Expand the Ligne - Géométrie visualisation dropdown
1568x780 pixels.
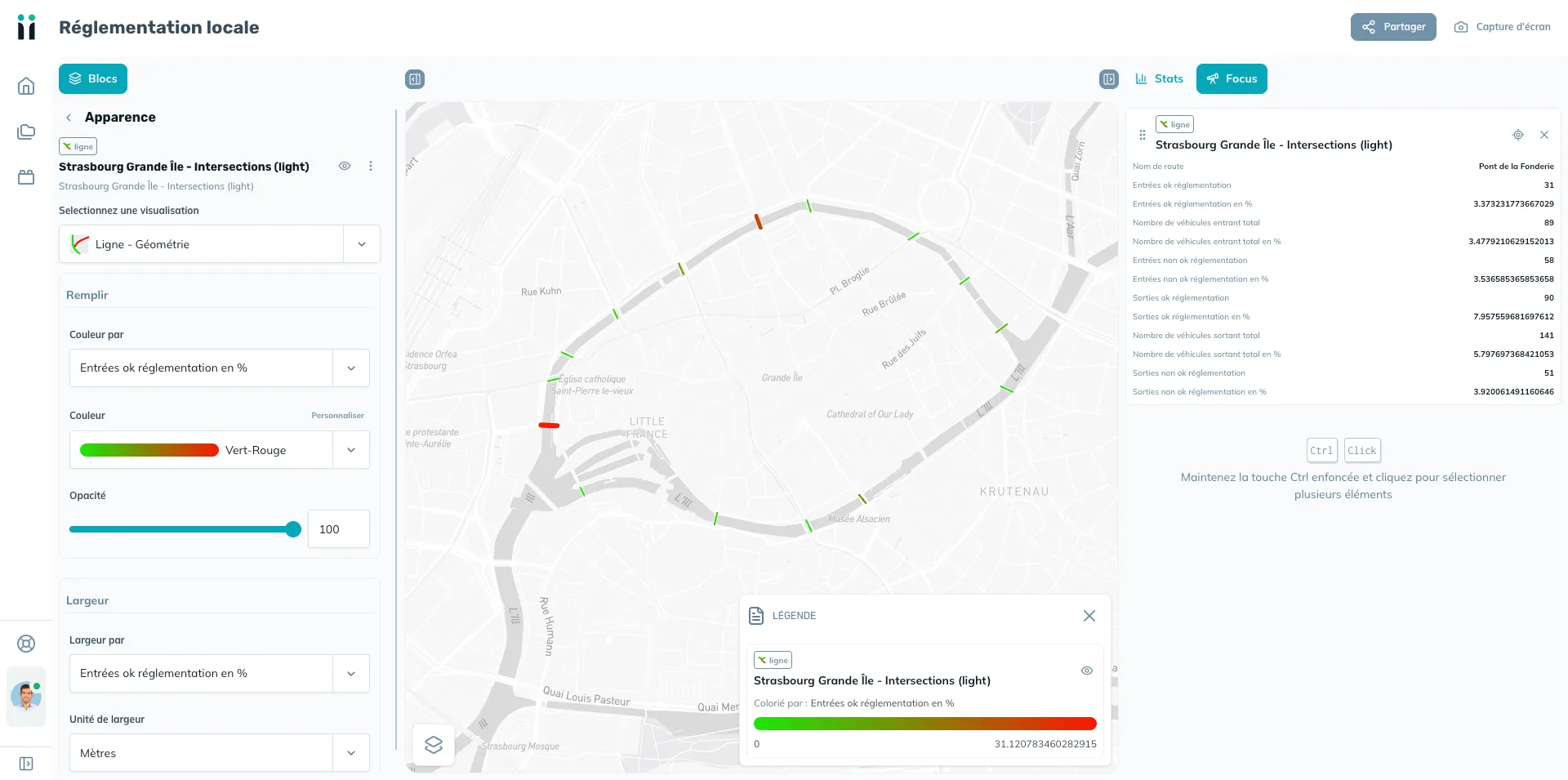click(362, 244)
